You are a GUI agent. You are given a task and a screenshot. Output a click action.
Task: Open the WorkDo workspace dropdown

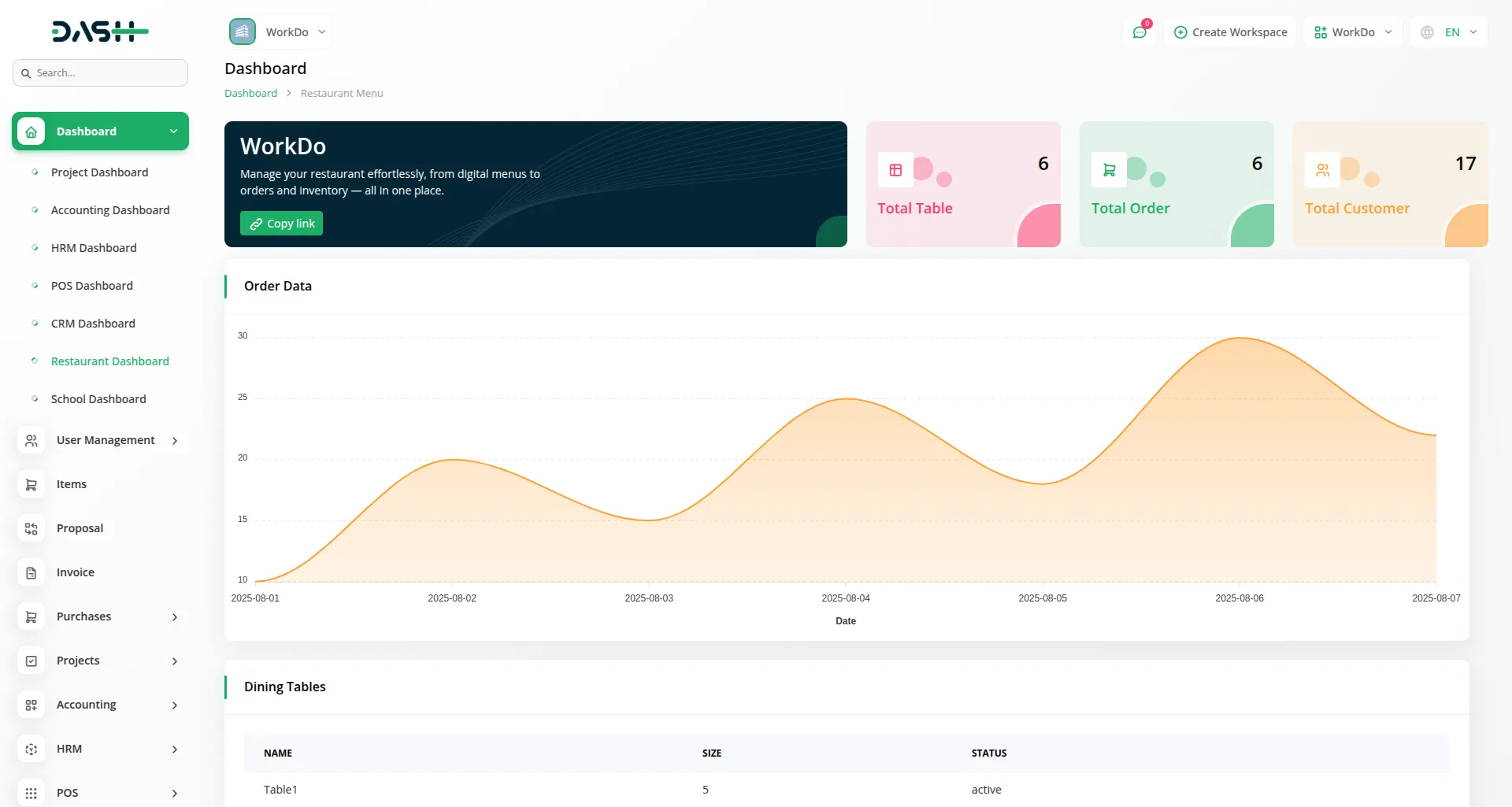coord(1352,31)
